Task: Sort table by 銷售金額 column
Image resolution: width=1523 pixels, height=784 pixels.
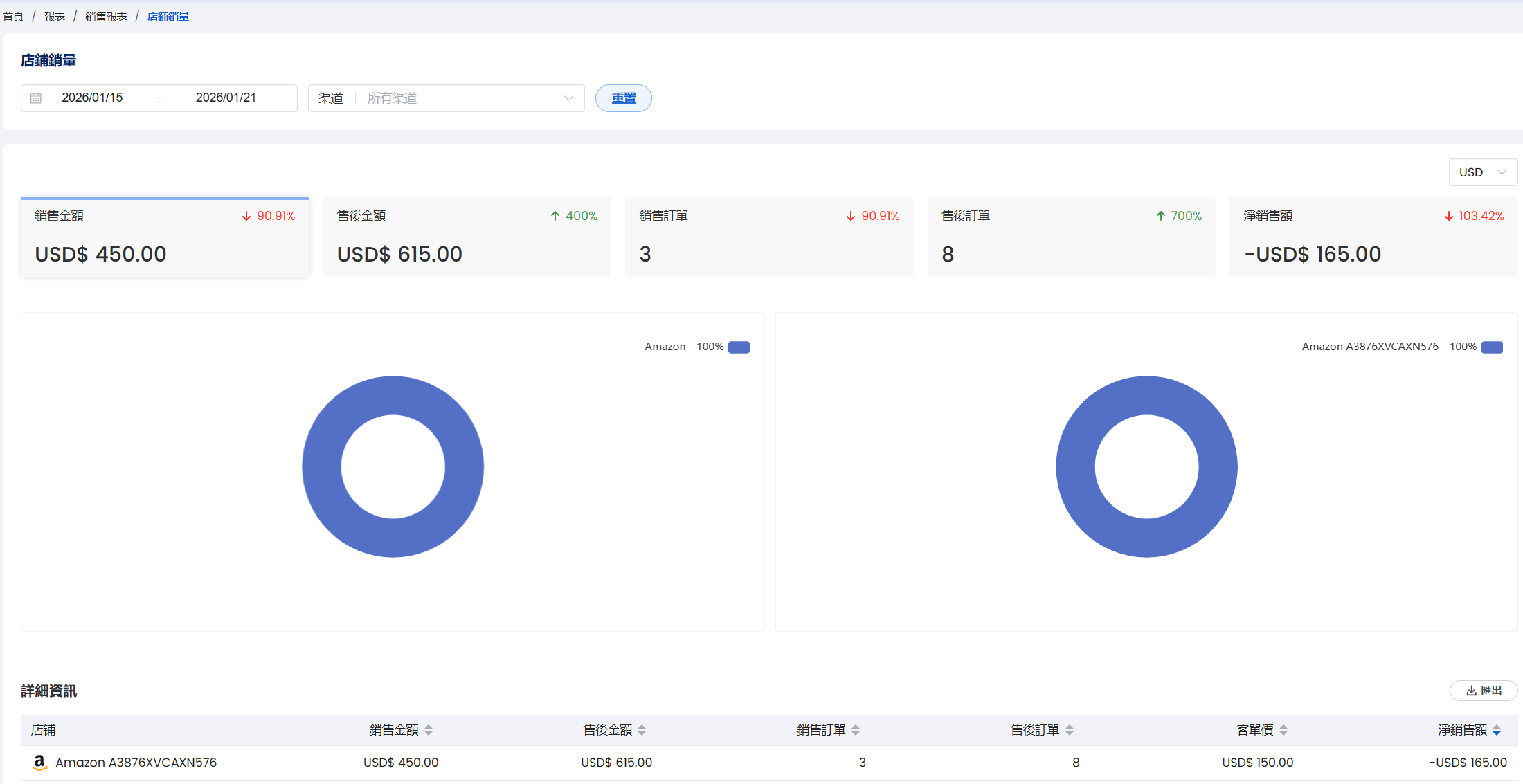Action: (429, 730)
